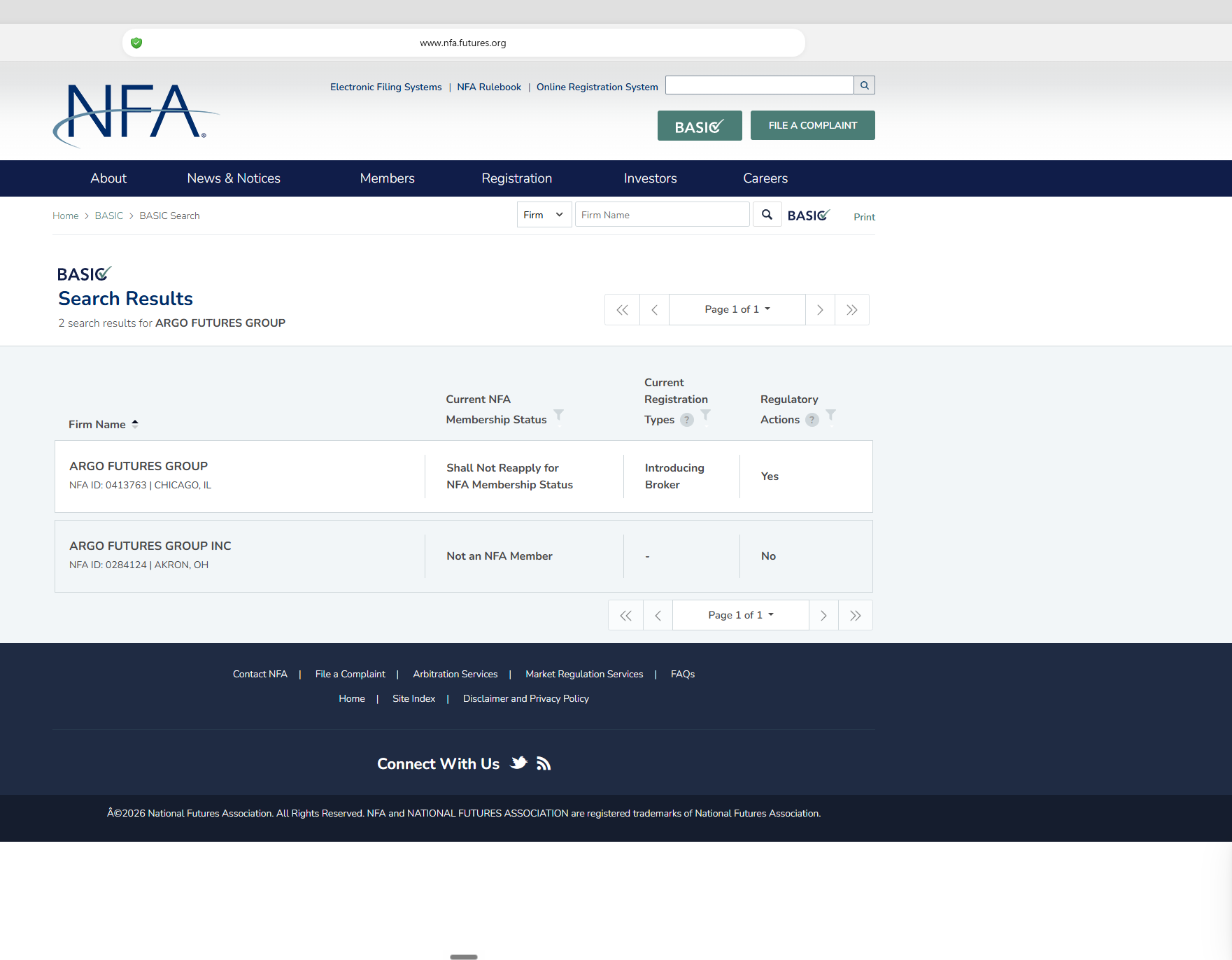Open bottom Page 1 of 1 dropdown
This screenshot has width=1232, height=960.
pyautogui.click(x=741, y=616)
